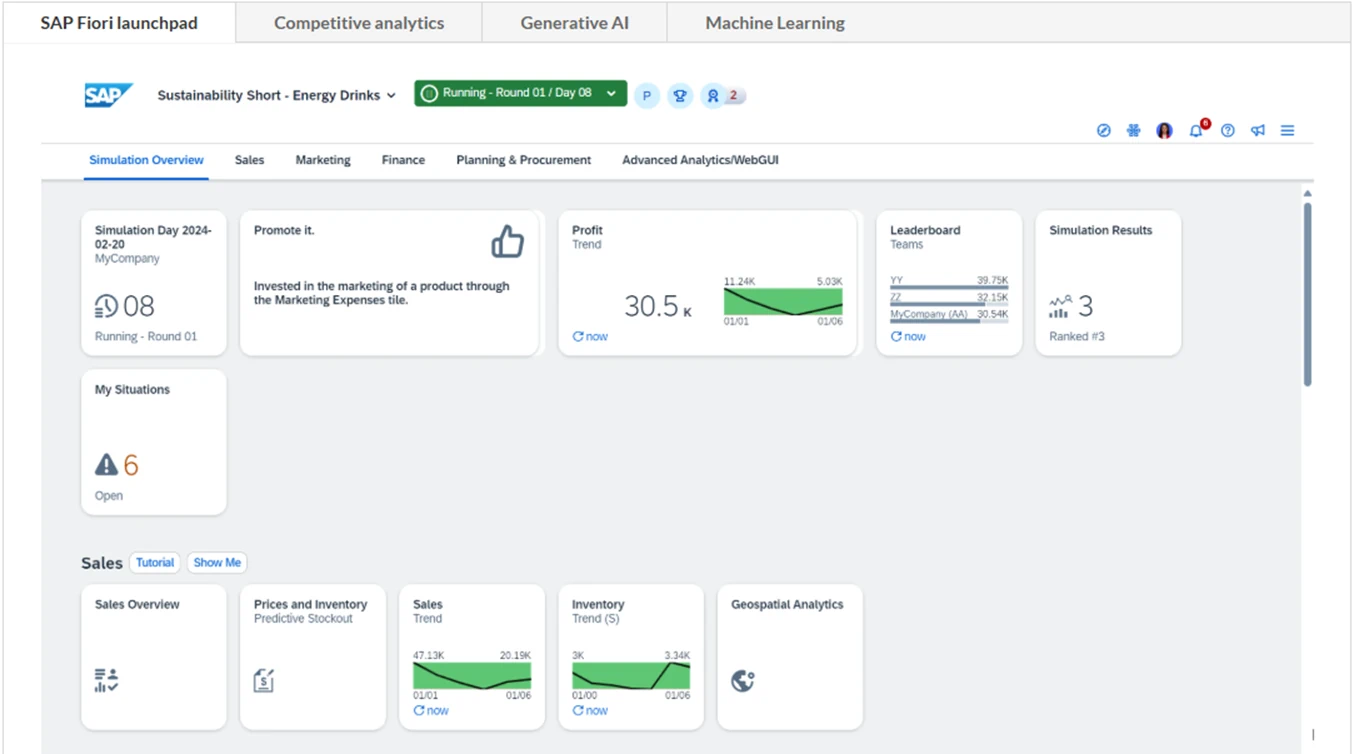1353x754 pixels.
Task: Click the Sales Overview tile icon
Action: (106, 681)
